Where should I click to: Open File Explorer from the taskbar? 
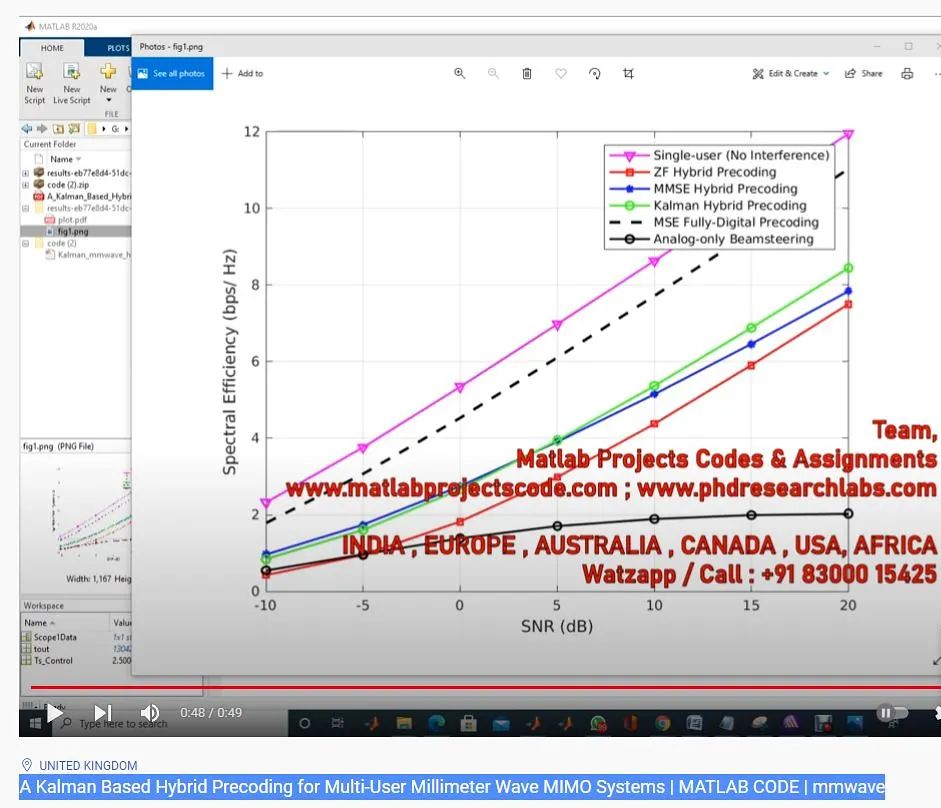[x=404, y=723]
